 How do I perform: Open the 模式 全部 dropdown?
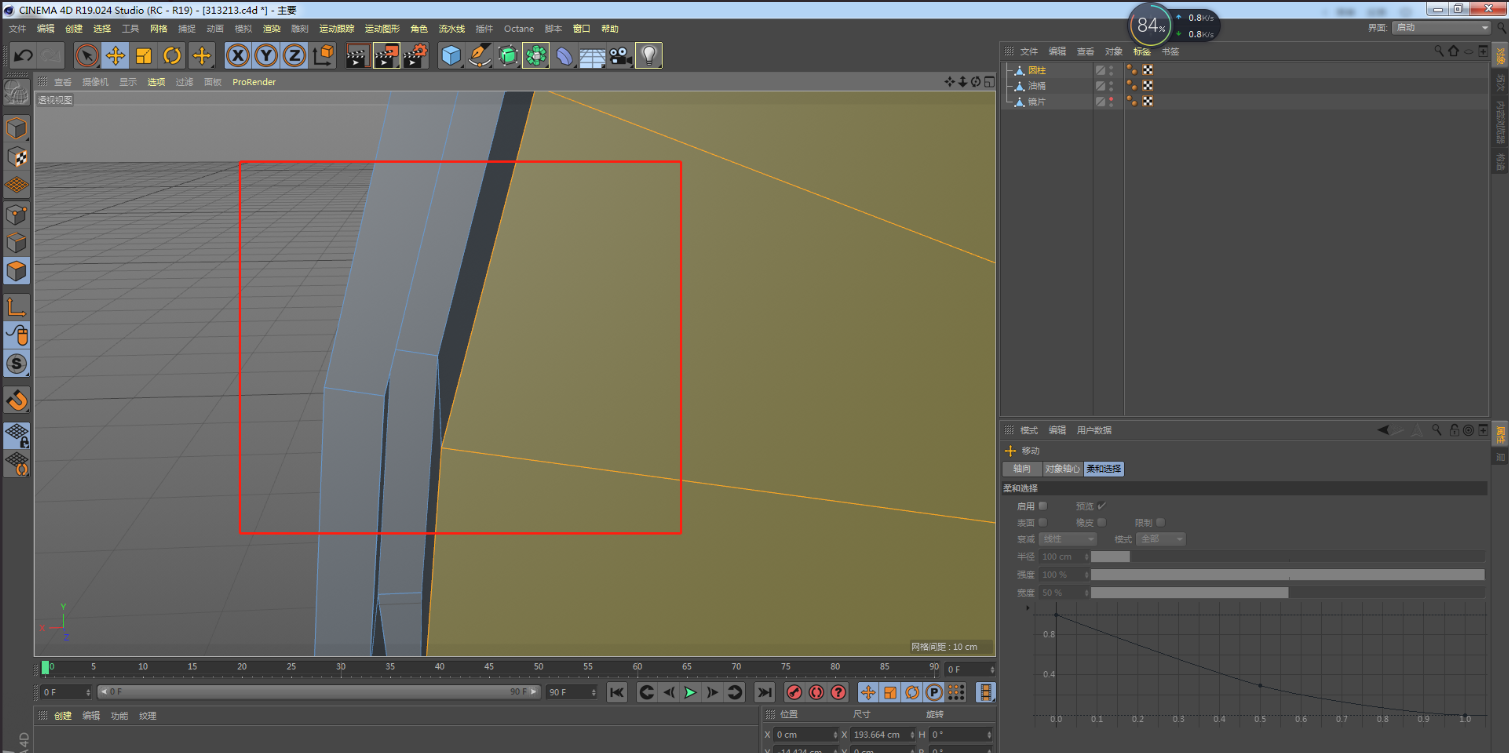[x=1161, y=539]
